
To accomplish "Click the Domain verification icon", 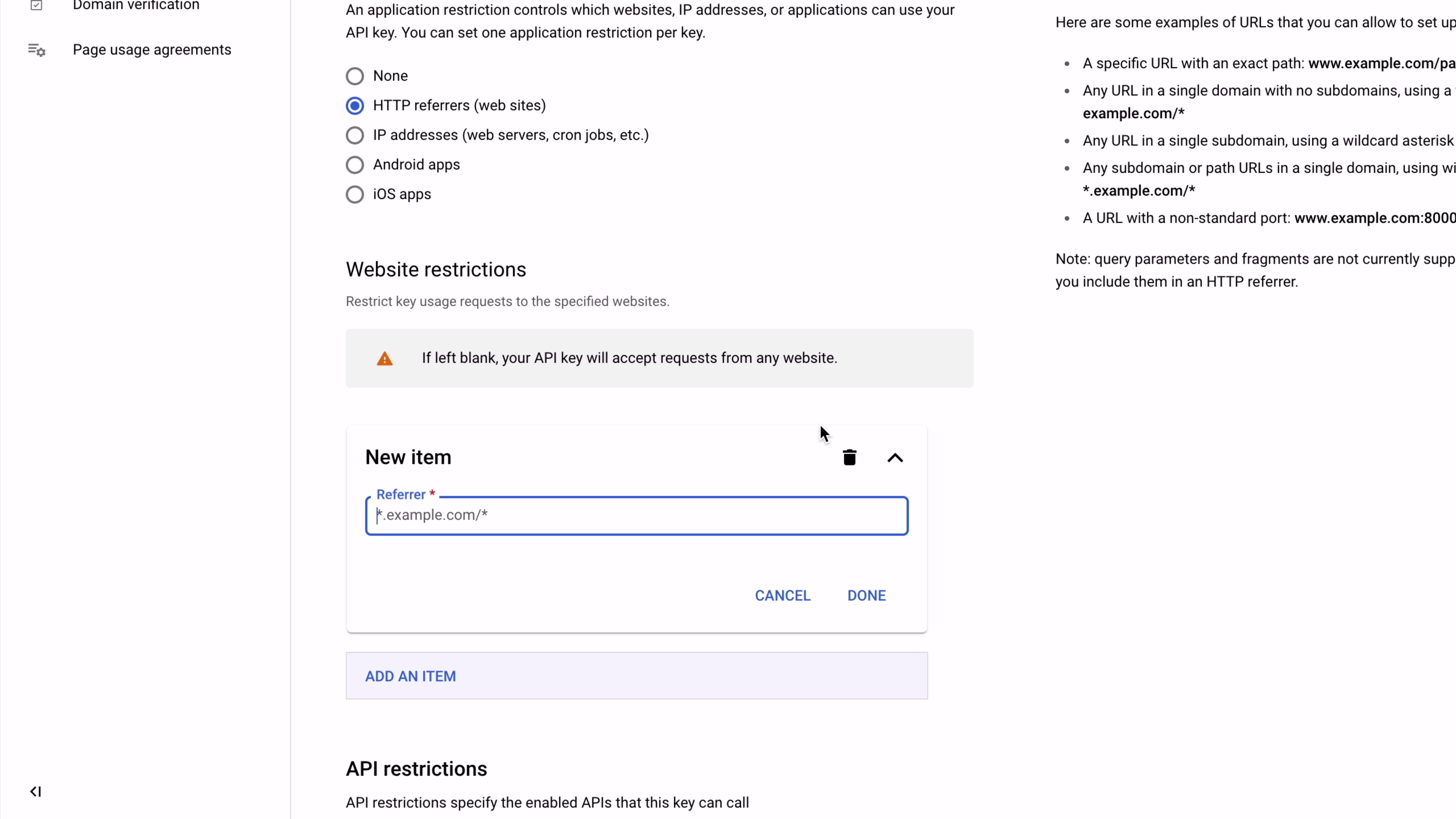I will coord(37,6).
